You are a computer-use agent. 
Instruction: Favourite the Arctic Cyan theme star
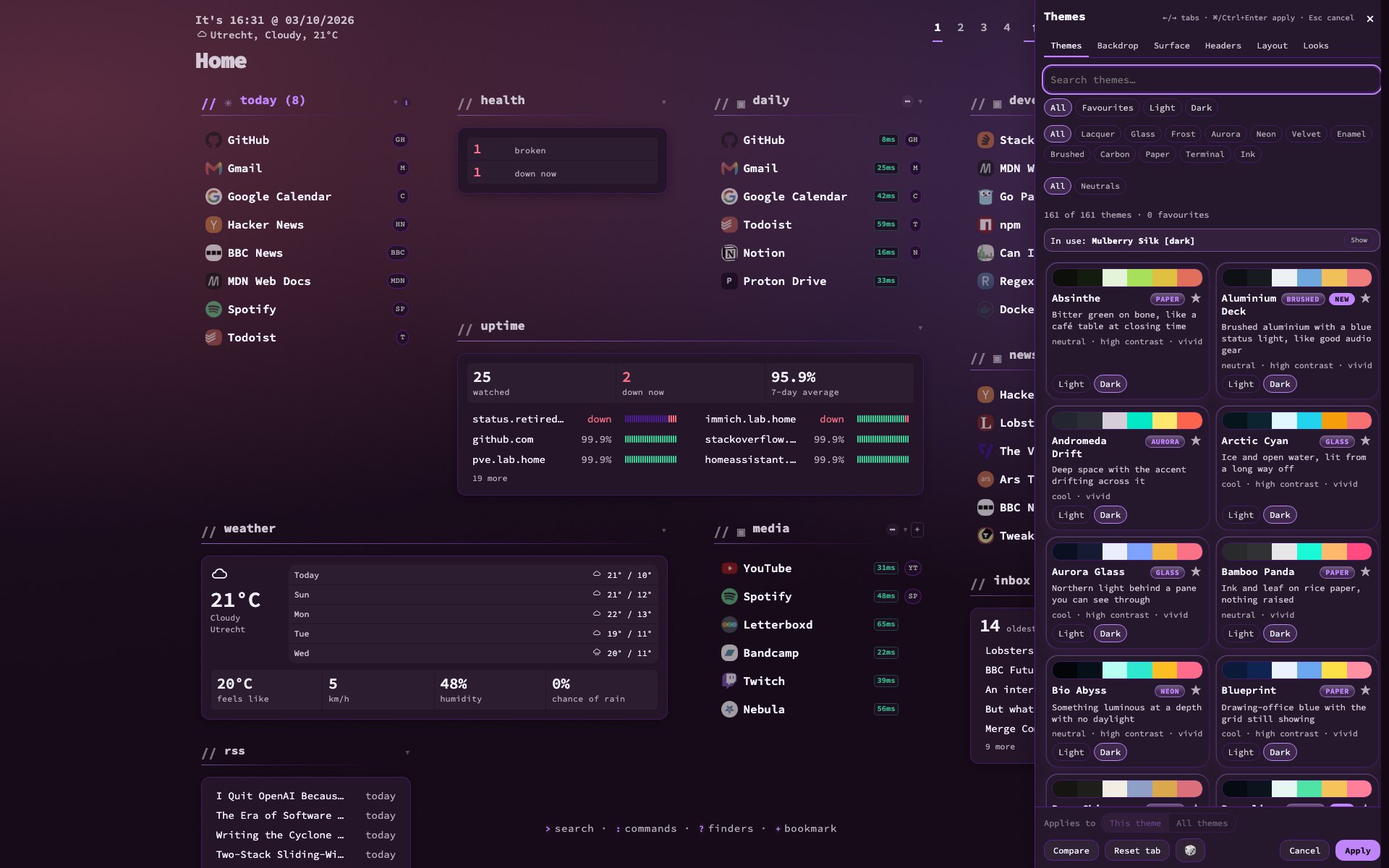pos(1365,441)
